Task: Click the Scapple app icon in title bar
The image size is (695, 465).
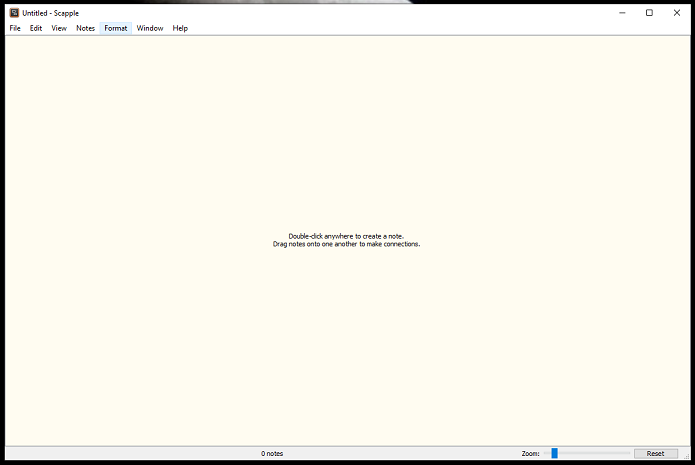Action: [x=14, y=13]
